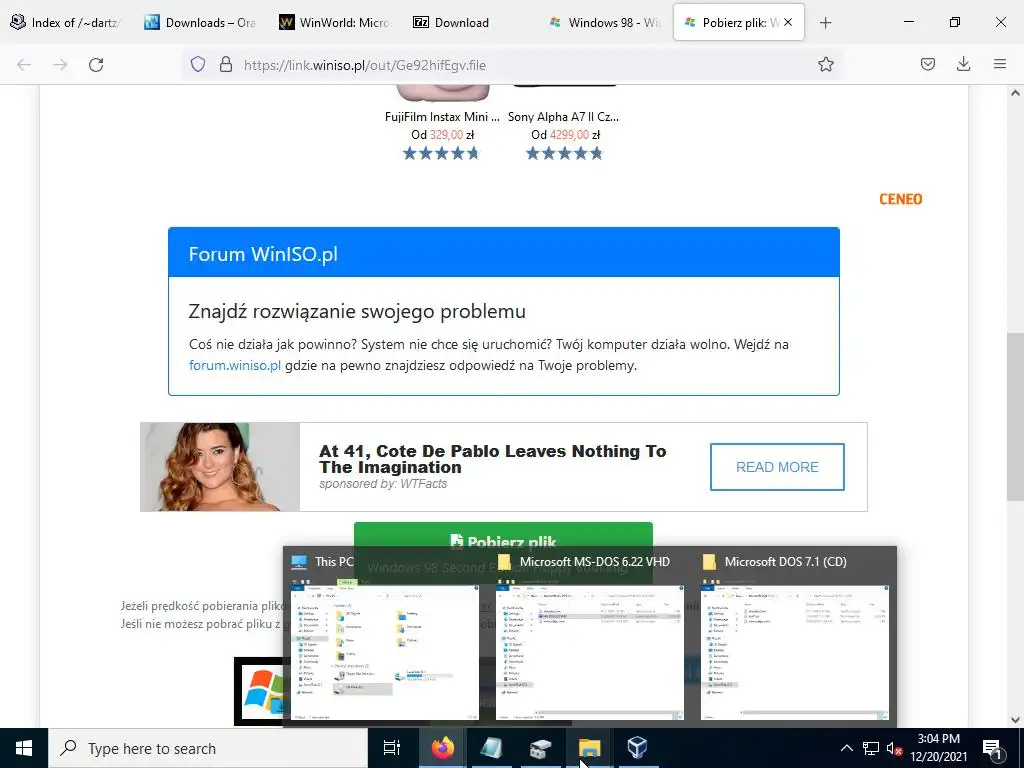The width and height of the screenshot is (1024, 768).
Task: Show site security padlock info
Action: click(x=226, y=64)
